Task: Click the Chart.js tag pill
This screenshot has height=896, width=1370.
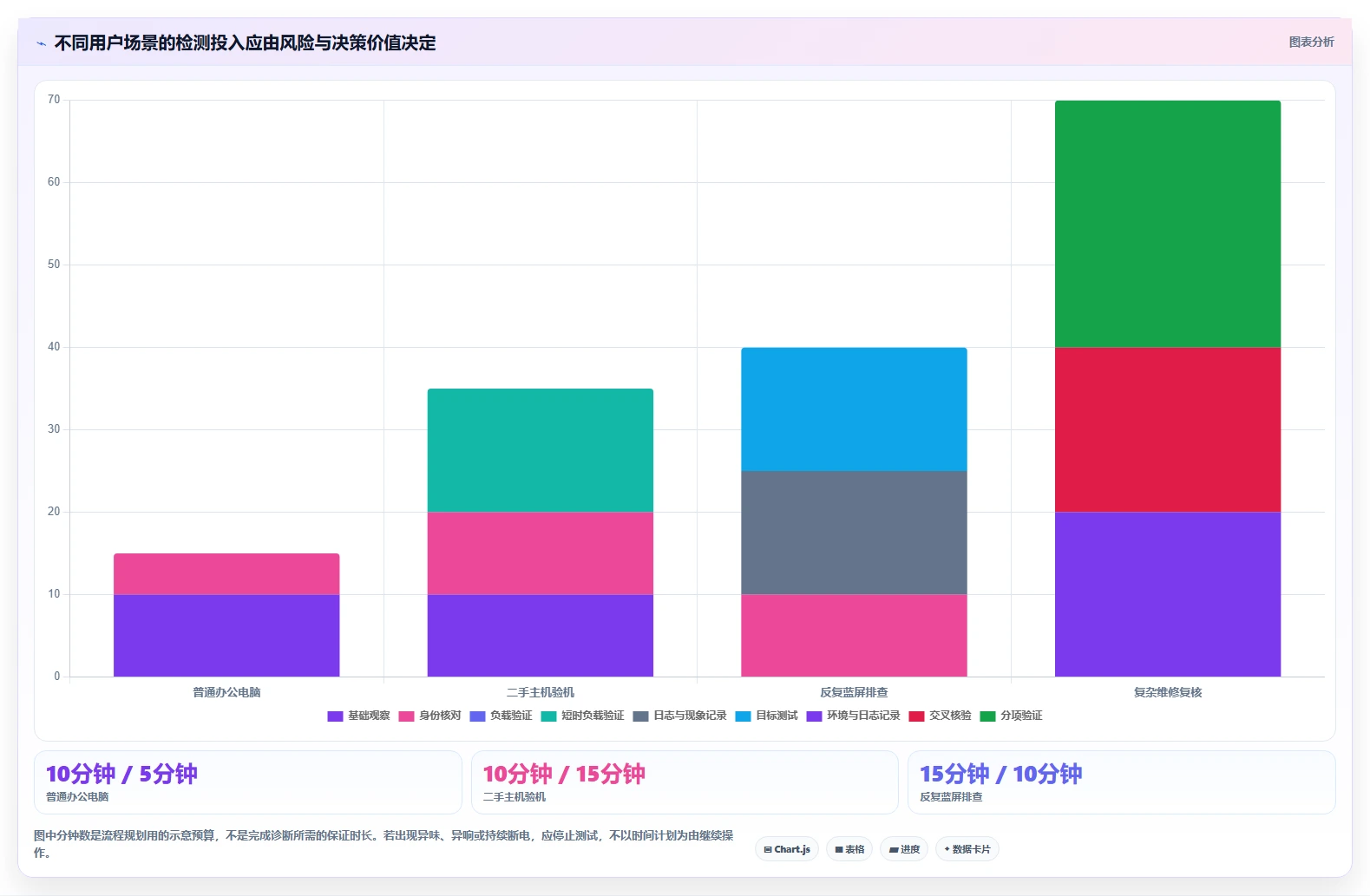Action: 787,849
